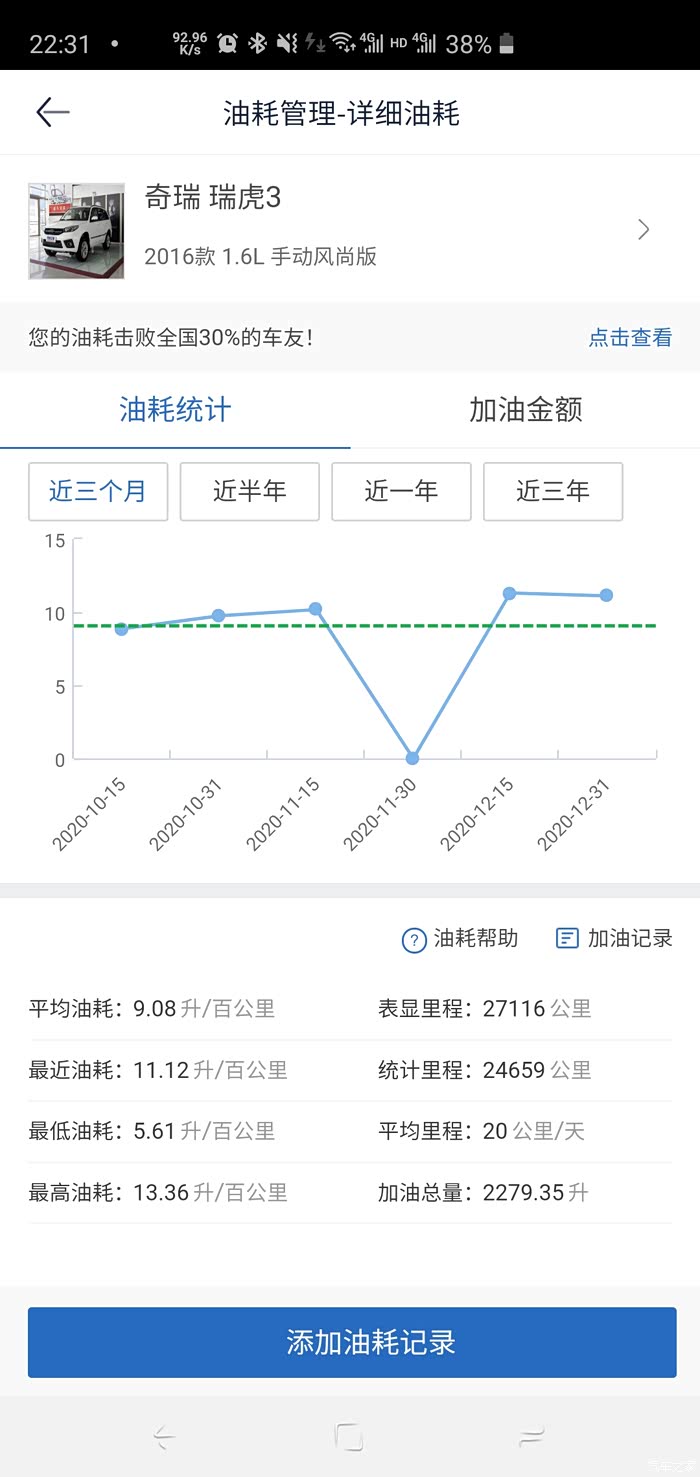Tap Android home navigation button
700x1477 pixels.
[349, 1437]
